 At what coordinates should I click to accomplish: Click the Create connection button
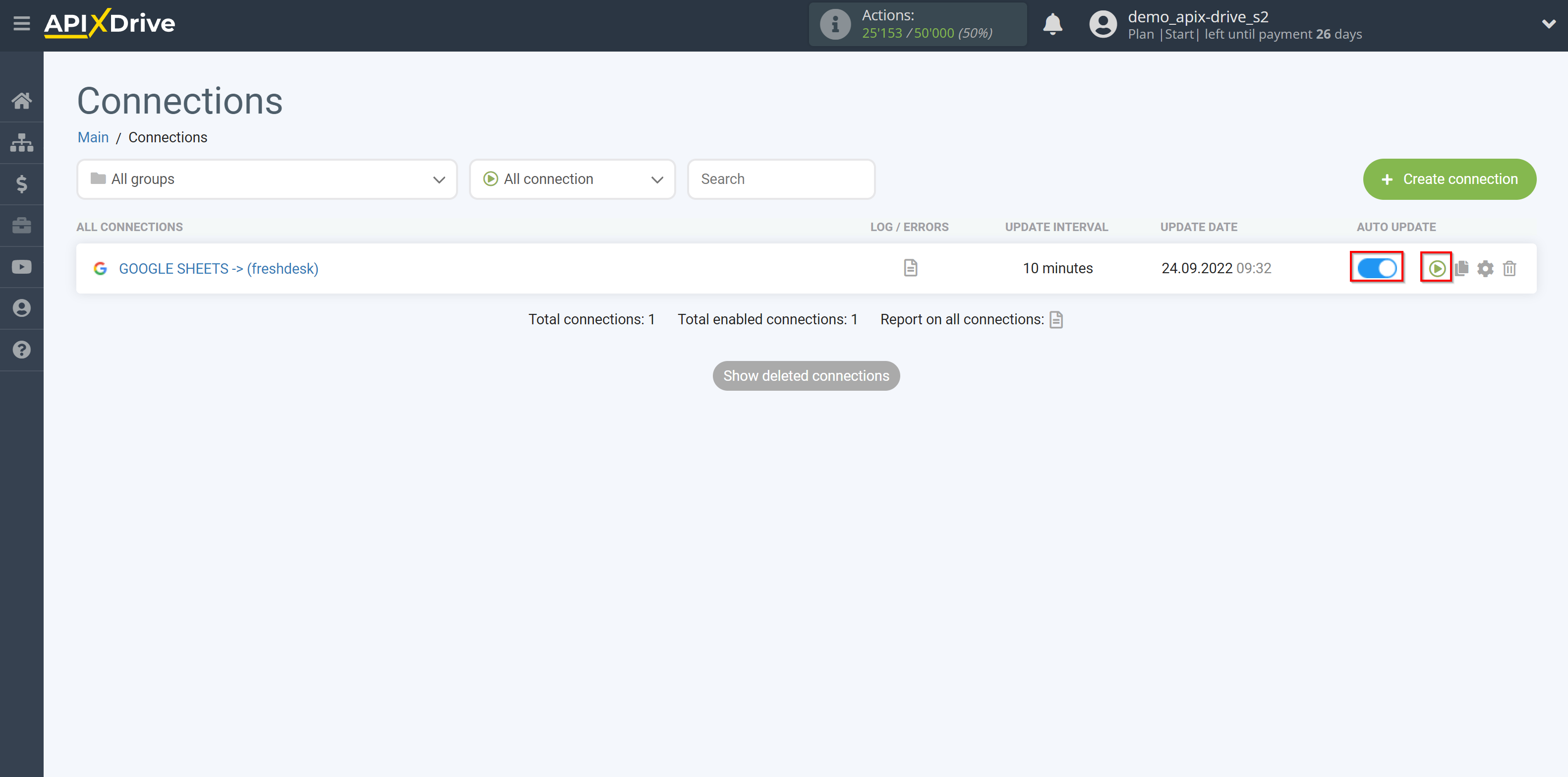(x=1450, y=180)
